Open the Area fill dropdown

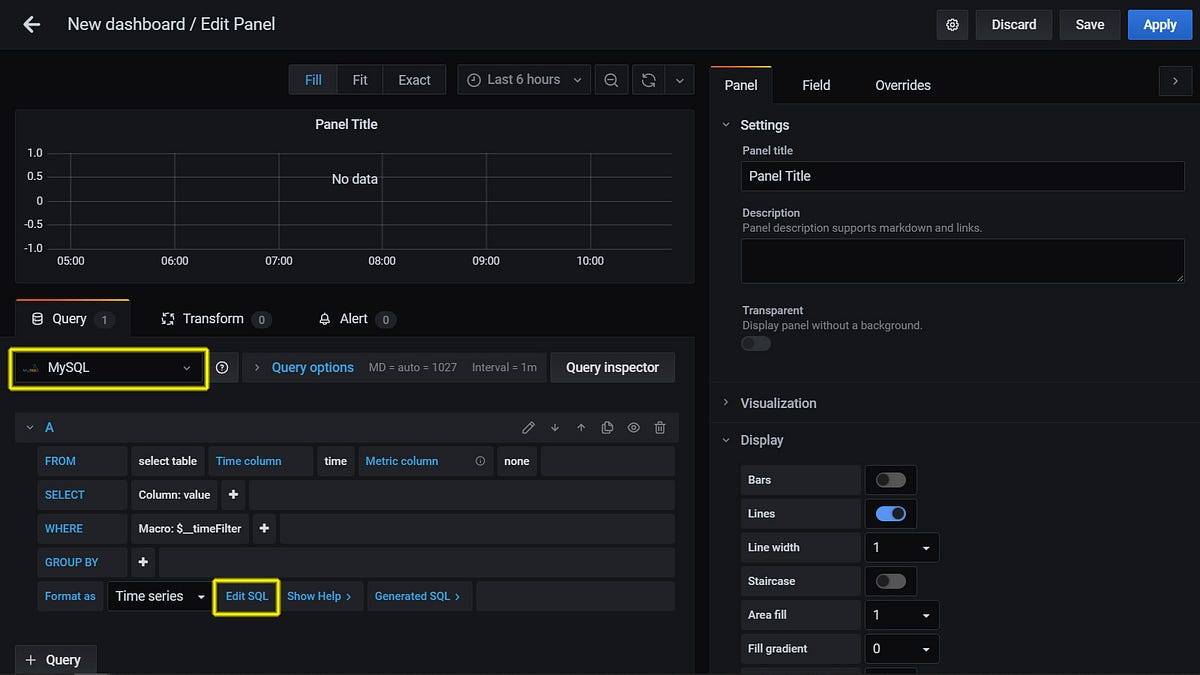pos(901,615)
